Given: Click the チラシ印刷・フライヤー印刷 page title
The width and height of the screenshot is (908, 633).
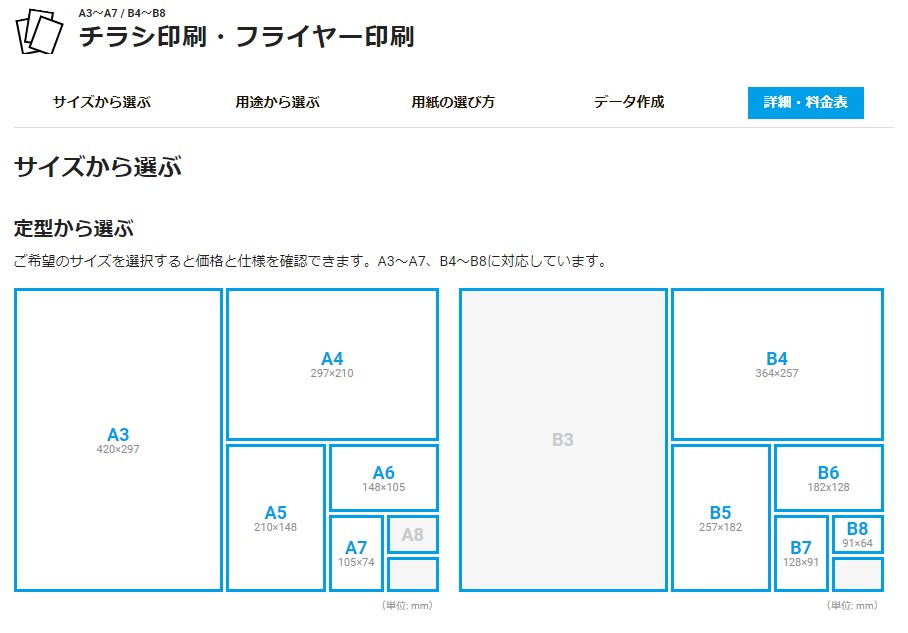Looking at the screenshot, I should 246,37.
